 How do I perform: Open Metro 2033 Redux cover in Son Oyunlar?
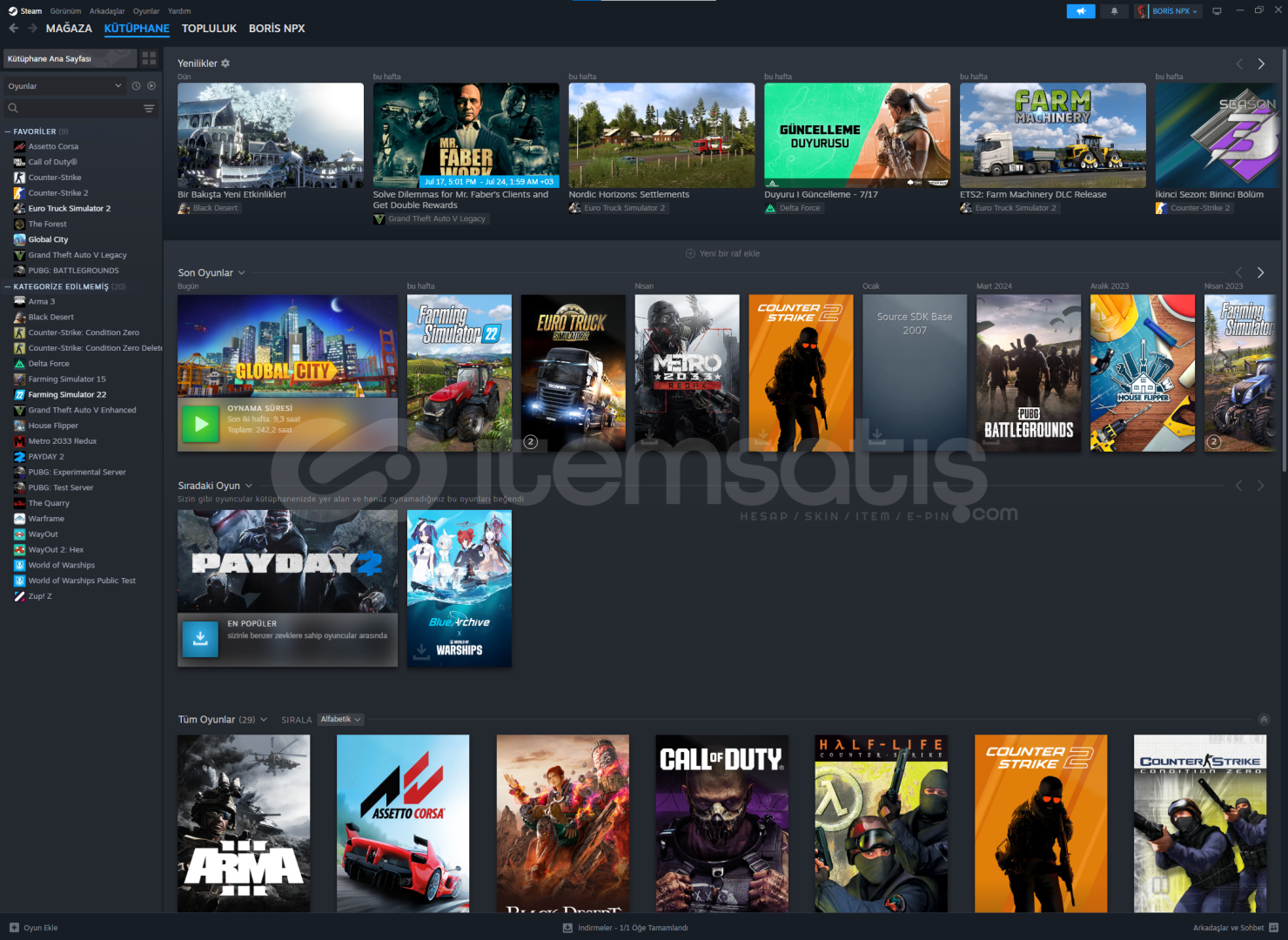click(687, 373)
